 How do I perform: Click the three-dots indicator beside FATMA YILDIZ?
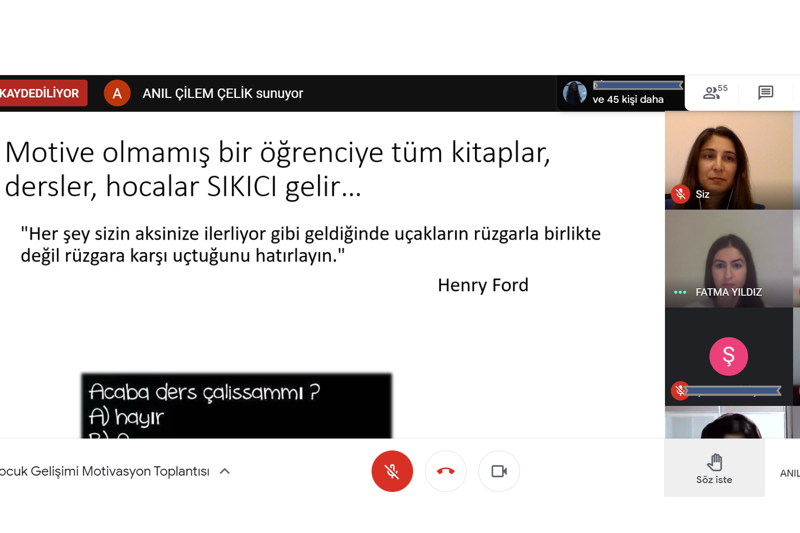coord(680,293)
